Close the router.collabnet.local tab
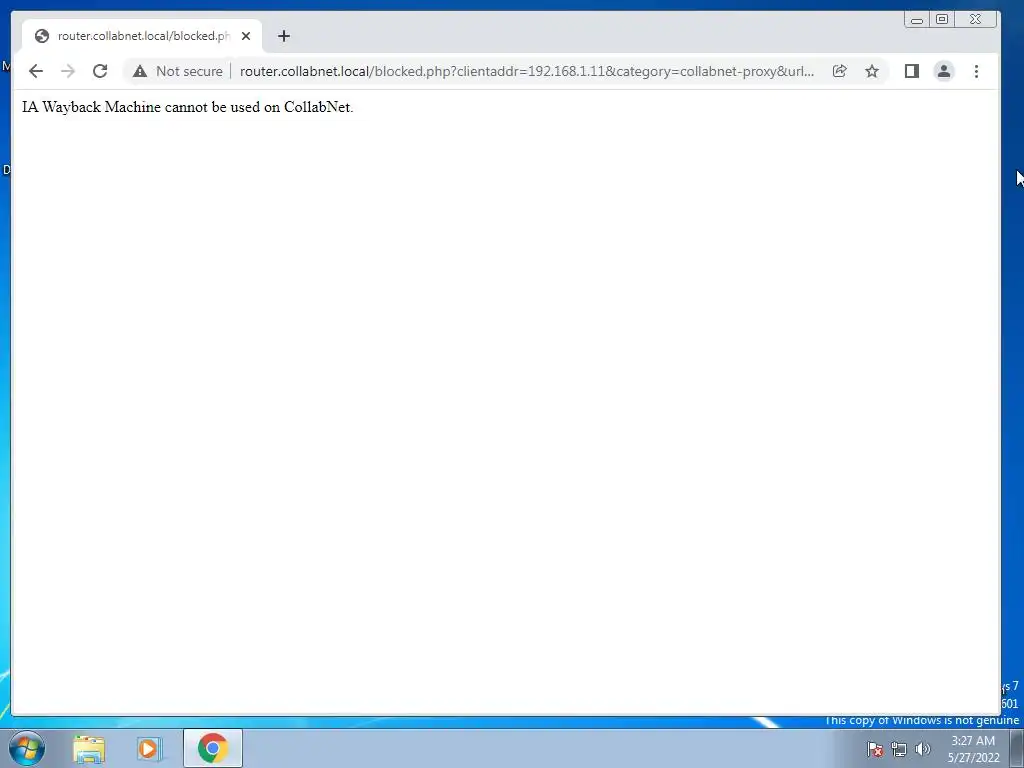Viewport: 1024px width, 768px height. [246, 36]
